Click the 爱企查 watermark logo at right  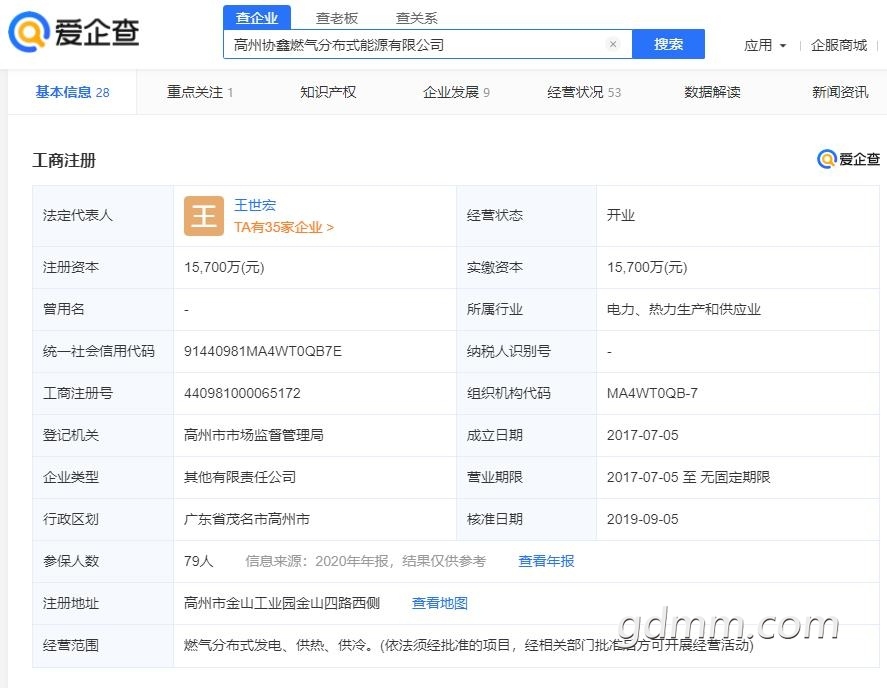click(x=848, y=159)
